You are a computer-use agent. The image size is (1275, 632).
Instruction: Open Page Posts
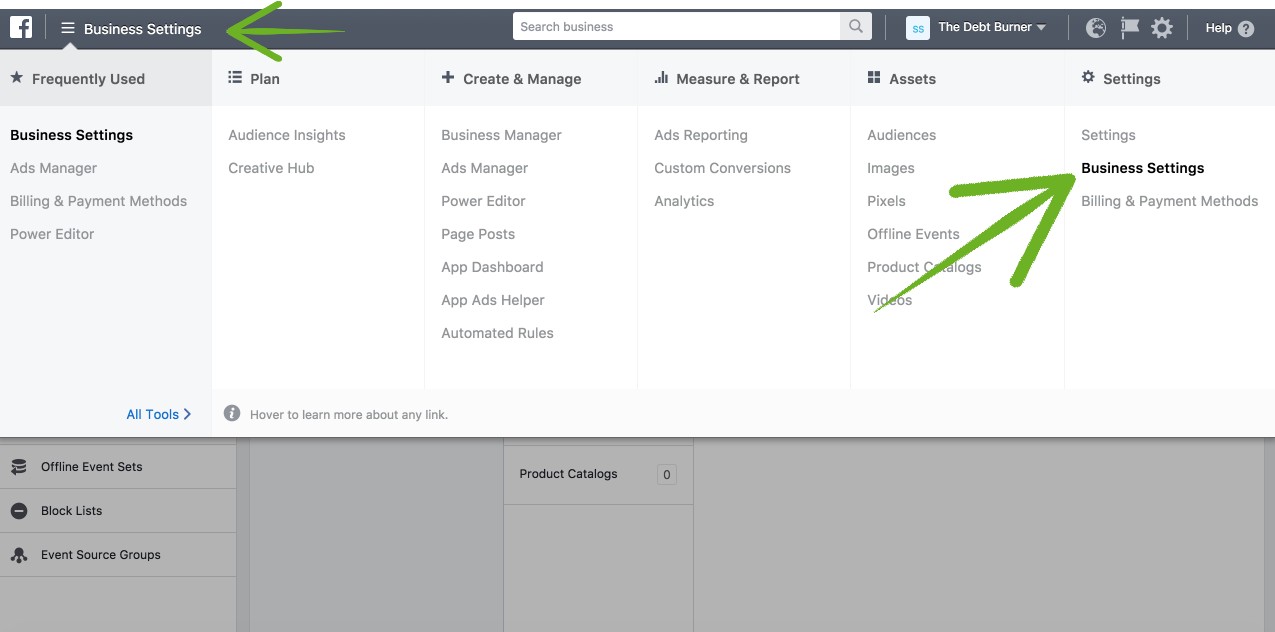[x=478, y=234]
